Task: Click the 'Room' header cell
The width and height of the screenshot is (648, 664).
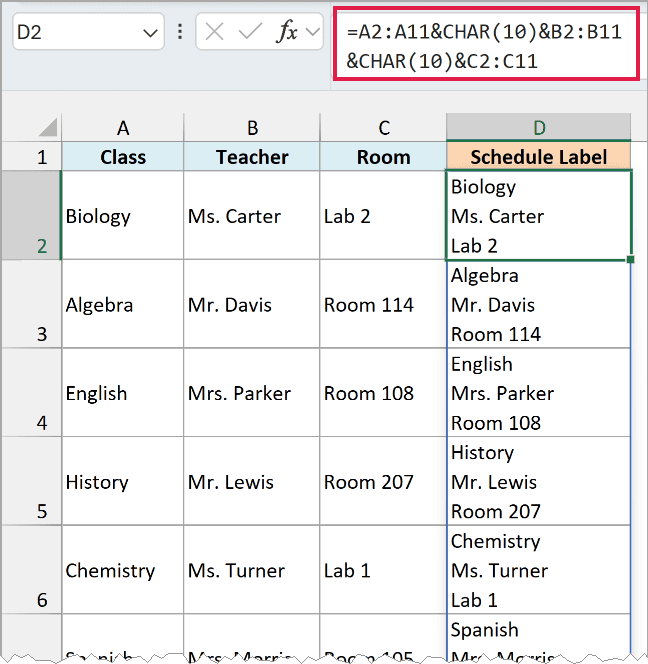Action: pos(383,157)
